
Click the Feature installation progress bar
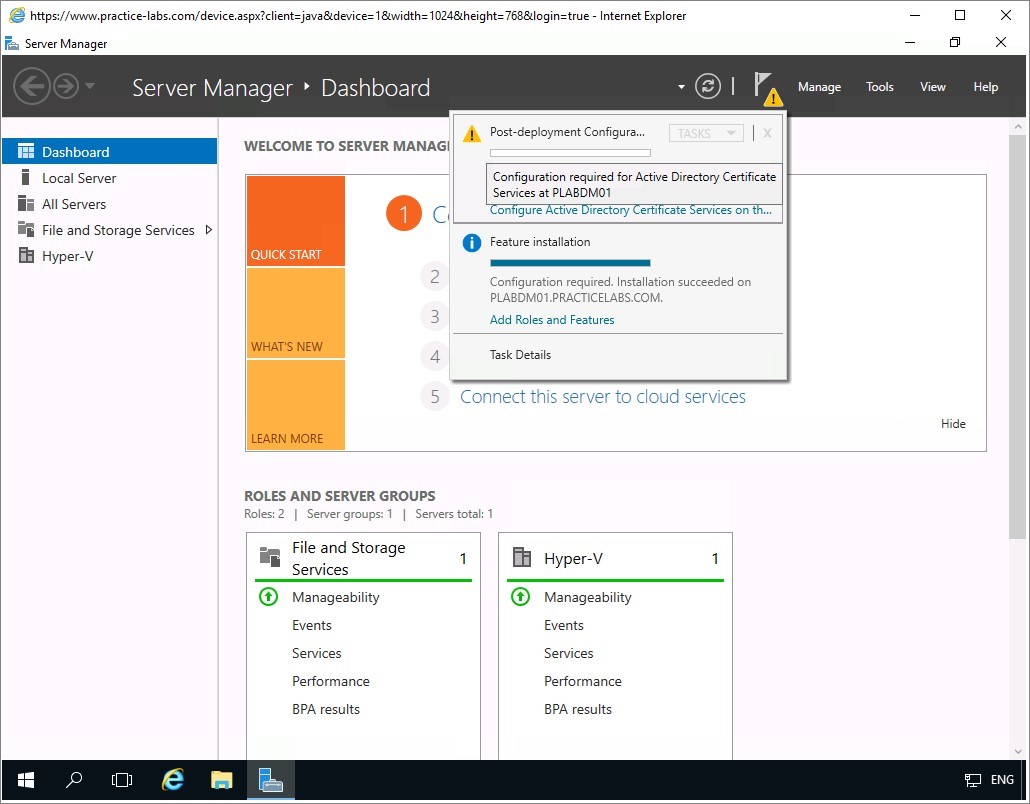pyautogui.click(x=570, y=263)
